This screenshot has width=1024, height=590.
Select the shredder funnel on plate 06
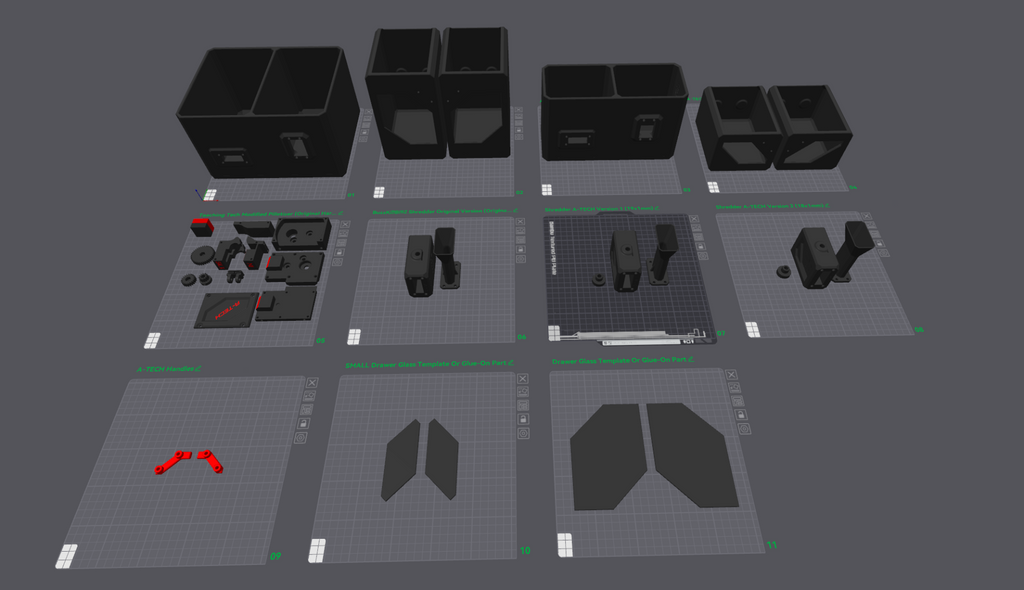coord(447,257)
